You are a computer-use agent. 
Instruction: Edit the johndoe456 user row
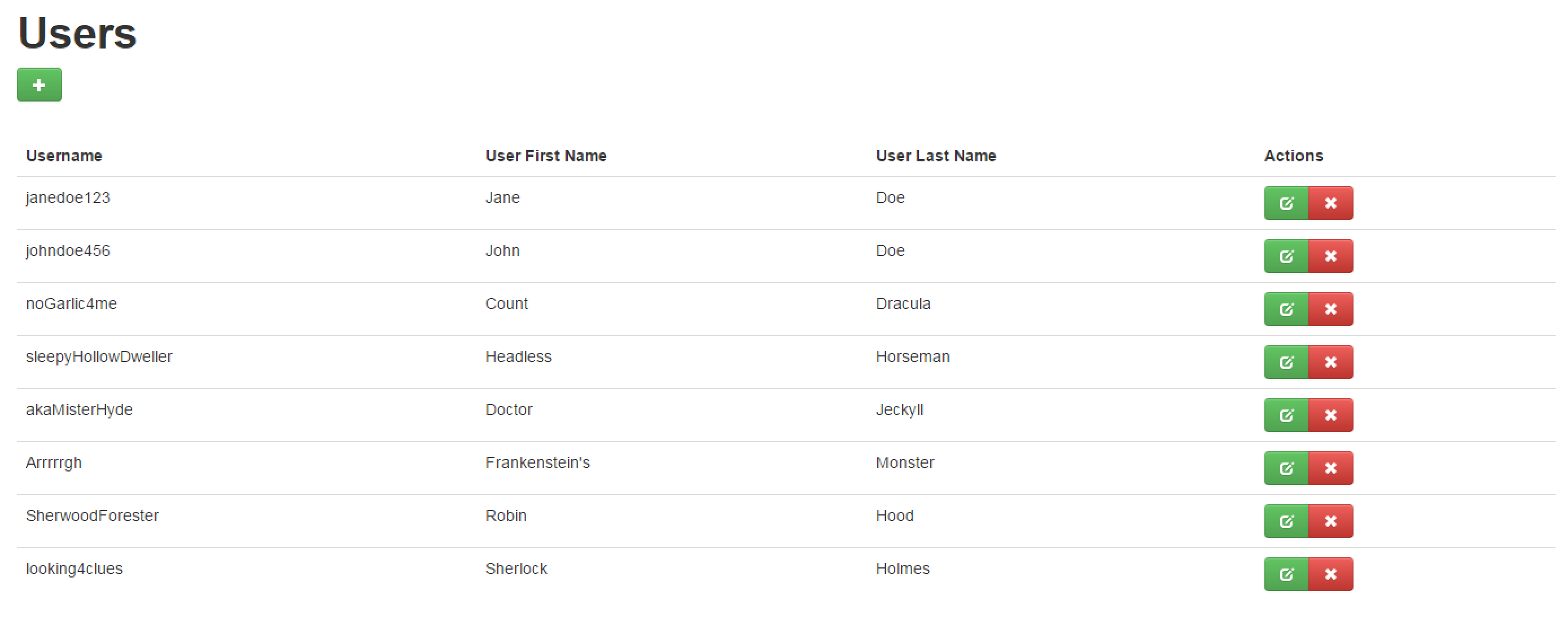[1286, 256]
